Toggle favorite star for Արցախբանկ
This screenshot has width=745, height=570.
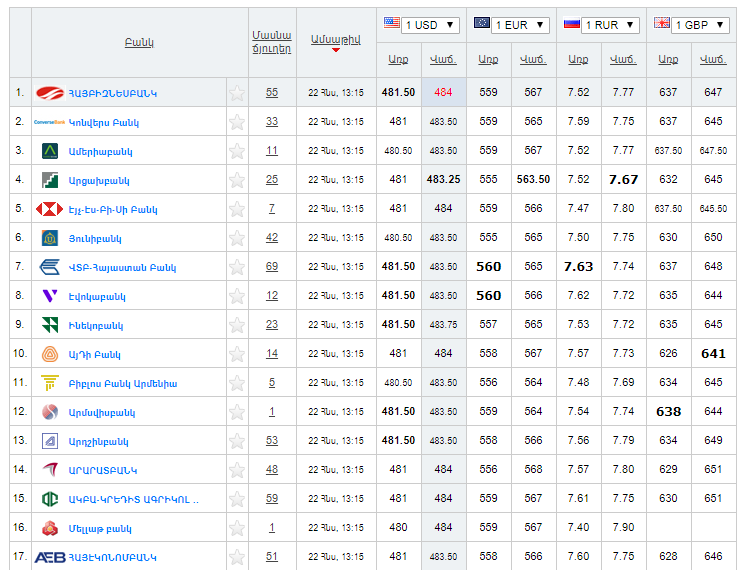tap(237, 180)
